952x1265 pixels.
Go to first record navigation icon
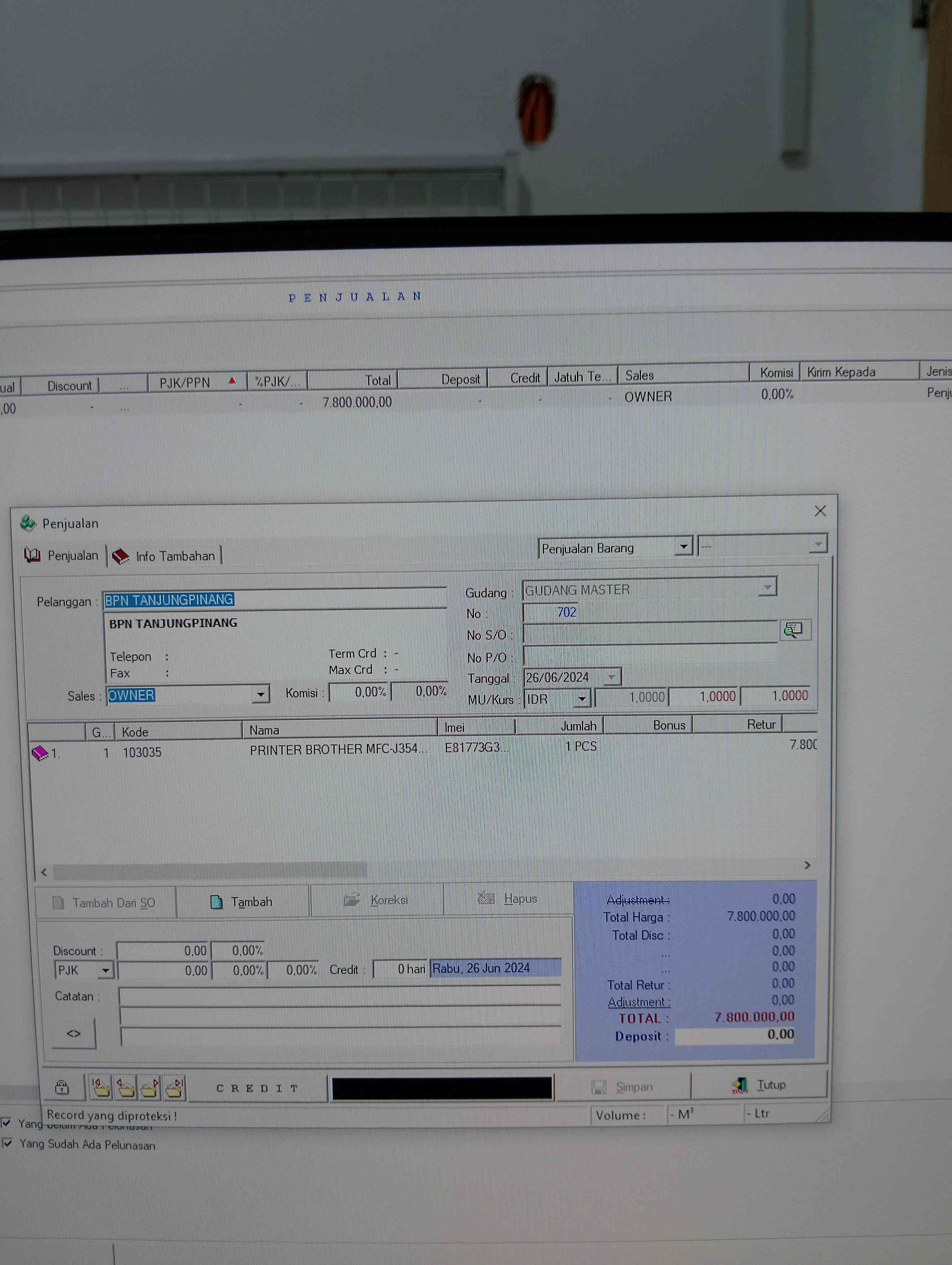coord(101,1088)
